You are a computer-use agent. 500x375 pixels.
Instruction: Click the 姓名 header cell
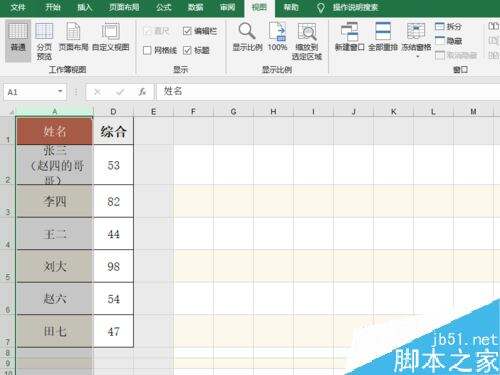(x=55, y=131)
